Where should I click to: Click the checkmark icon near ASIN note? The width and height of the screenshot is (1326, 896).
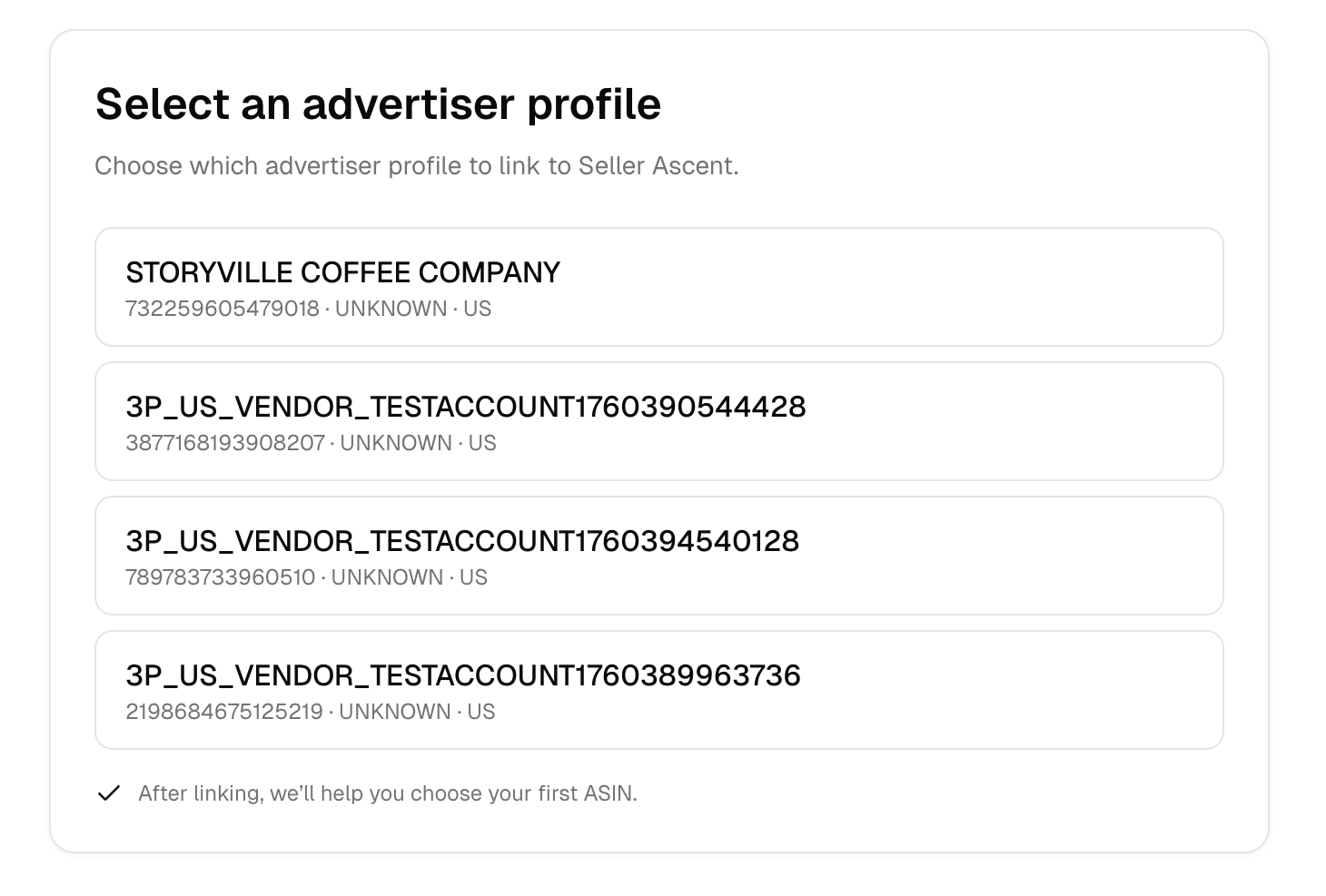pyautogui.click(x=109, y=793)
